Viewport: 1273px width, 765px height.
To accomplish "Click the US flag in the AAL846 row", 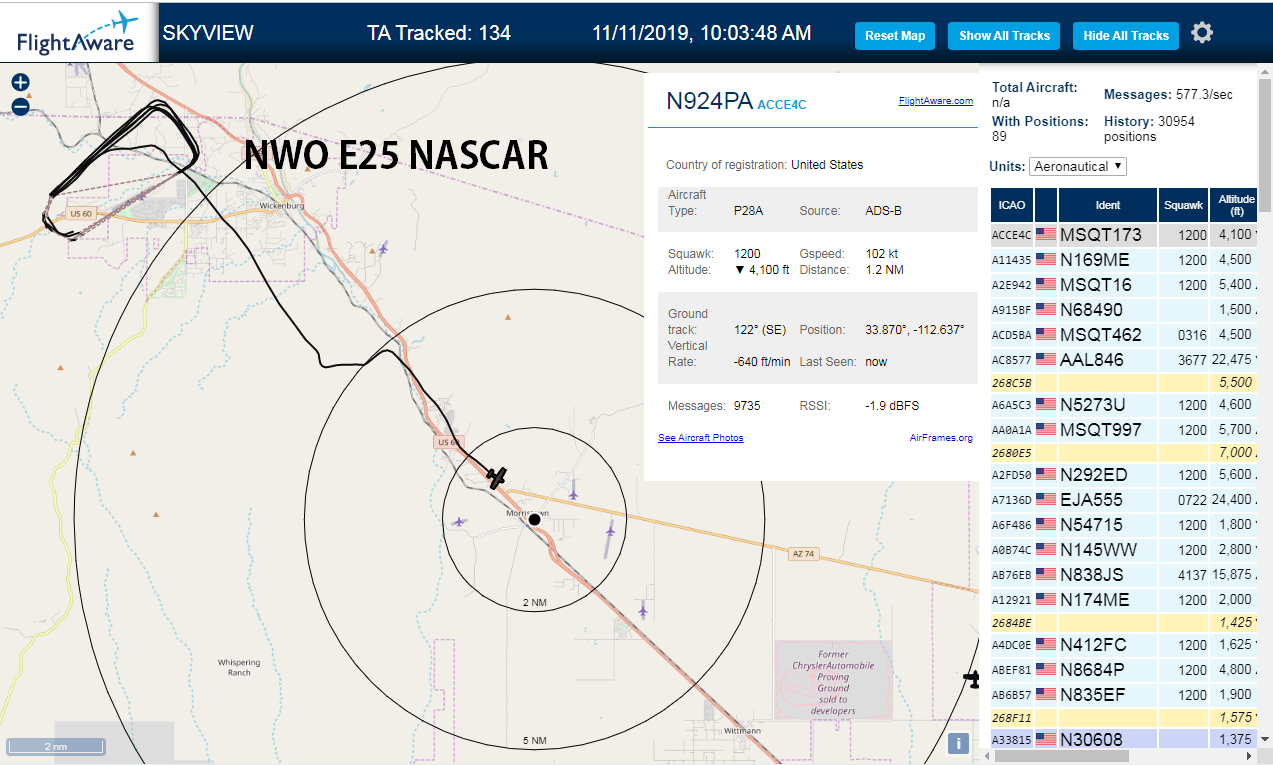I will tap(1046, 360).
